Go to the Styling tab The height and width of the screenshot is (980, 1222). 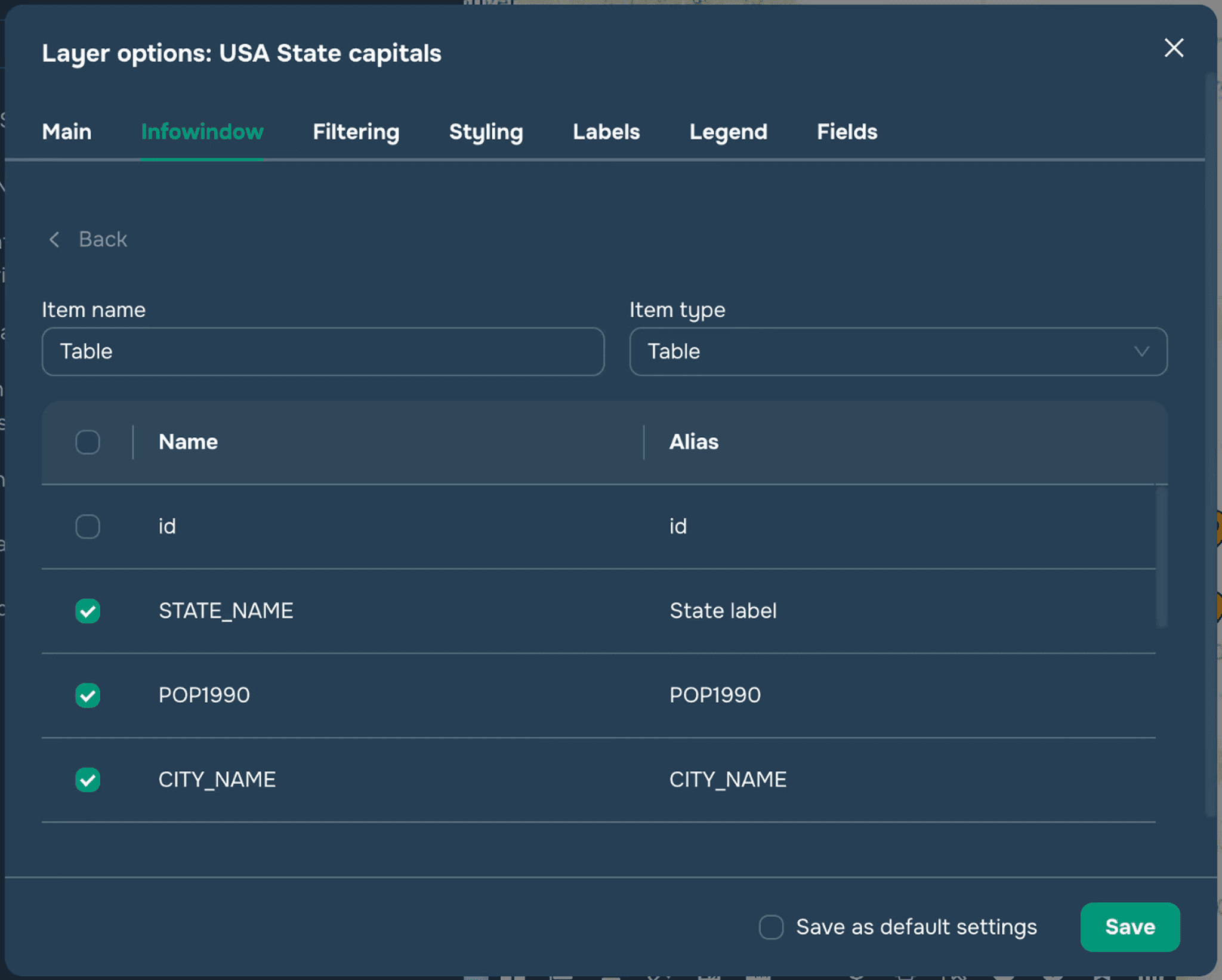click(486, 132)
